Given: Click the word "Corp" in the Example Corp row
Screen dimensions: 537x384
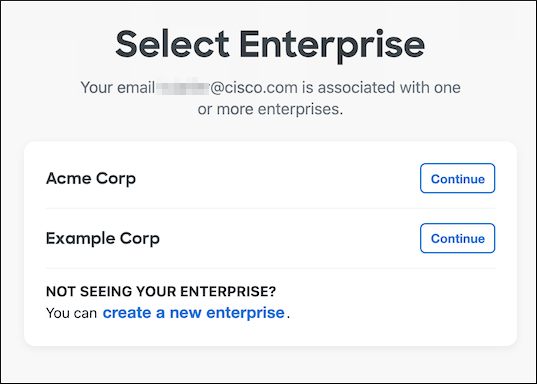Looking at the screenshot, I should (x=140, y=239).
